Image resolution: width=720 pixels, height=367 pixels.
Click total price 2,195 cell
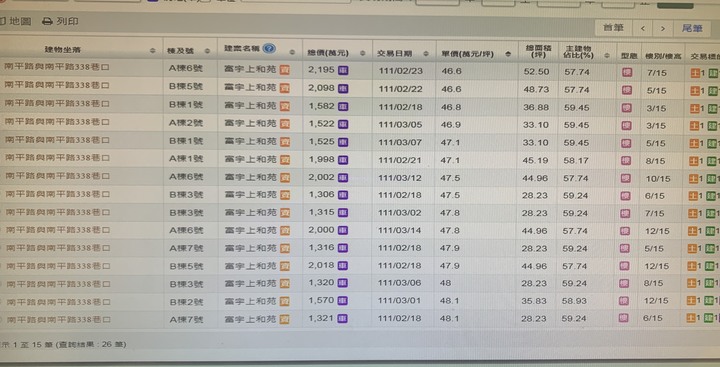(321, 70)
